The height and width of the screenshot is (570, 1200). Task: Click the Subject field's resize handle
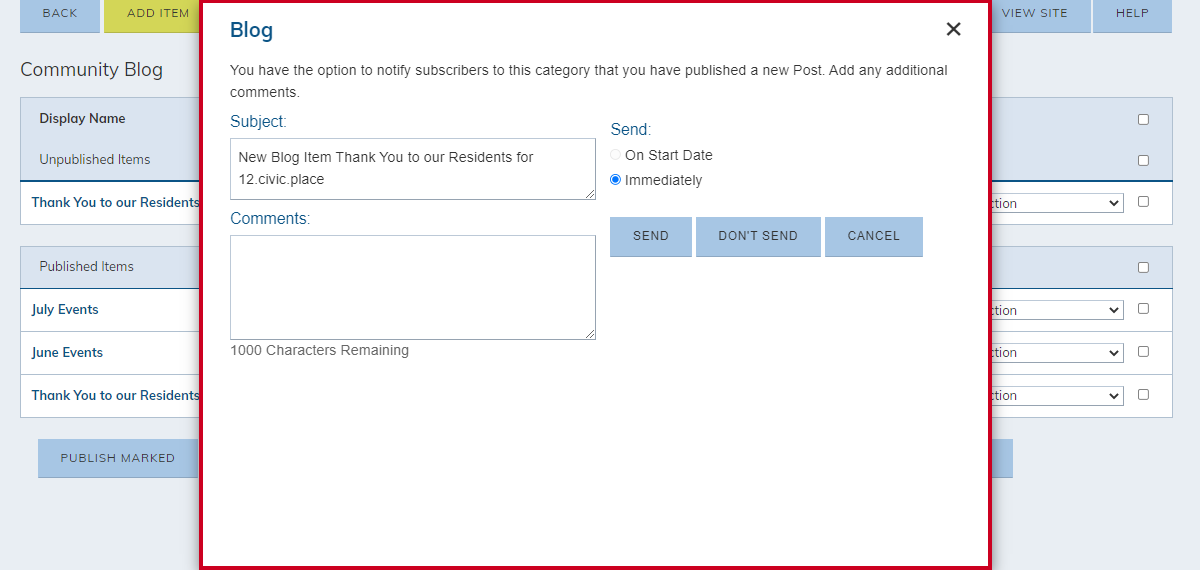click(x=590, y=194)
